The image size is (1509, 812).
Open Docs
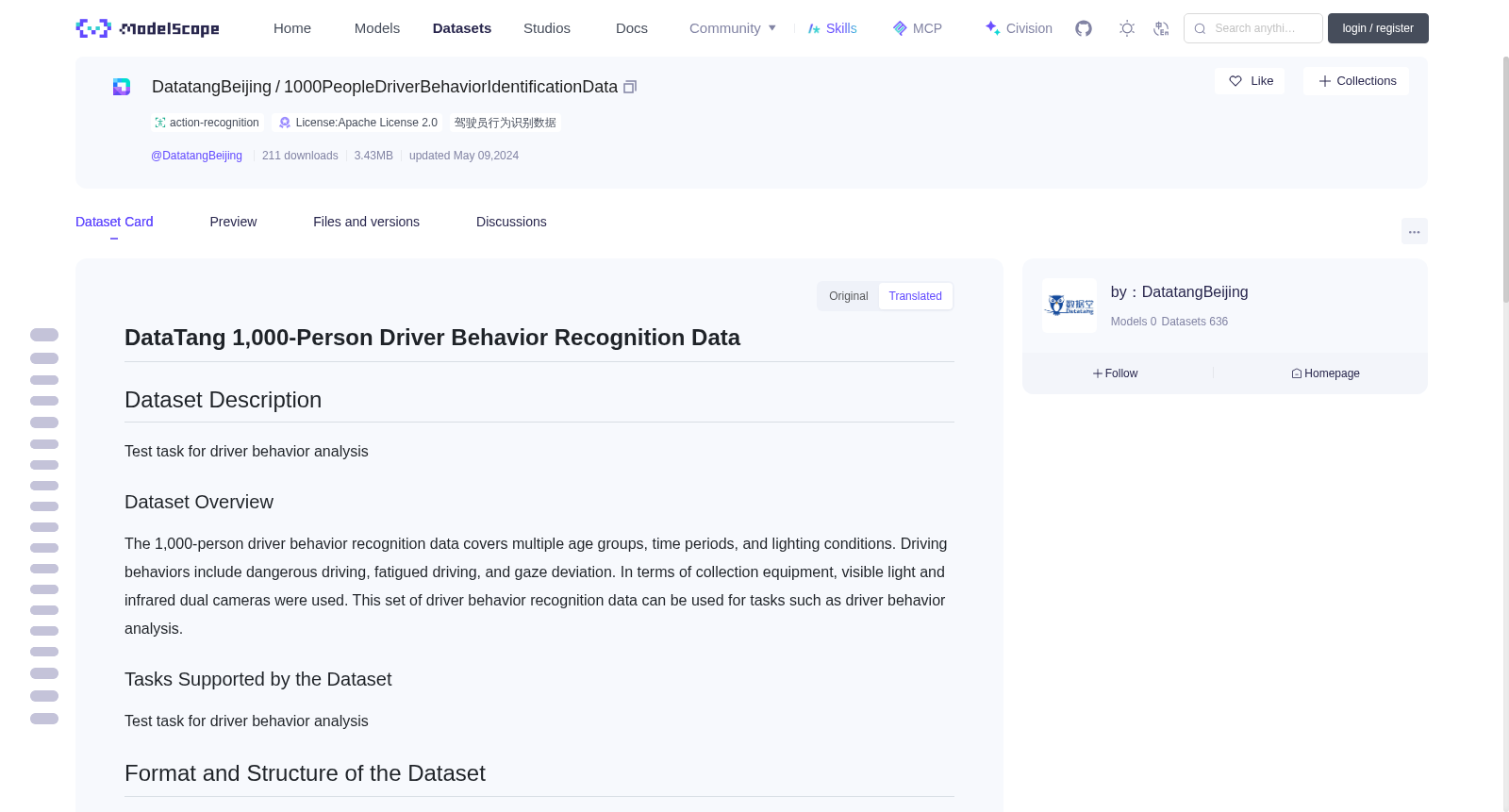coord(632,28)
